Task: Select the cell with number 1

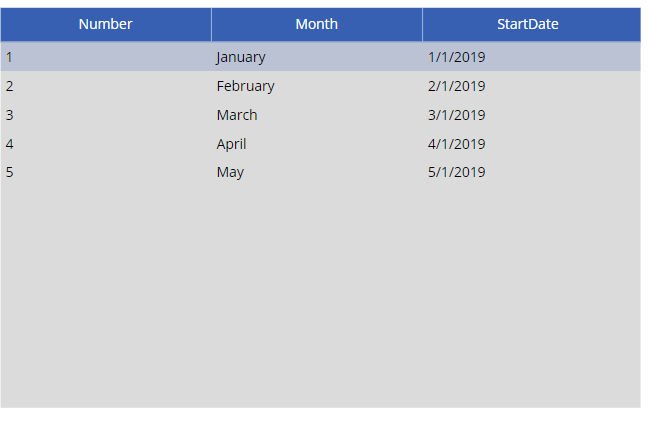Action: [x=10, y=57]
